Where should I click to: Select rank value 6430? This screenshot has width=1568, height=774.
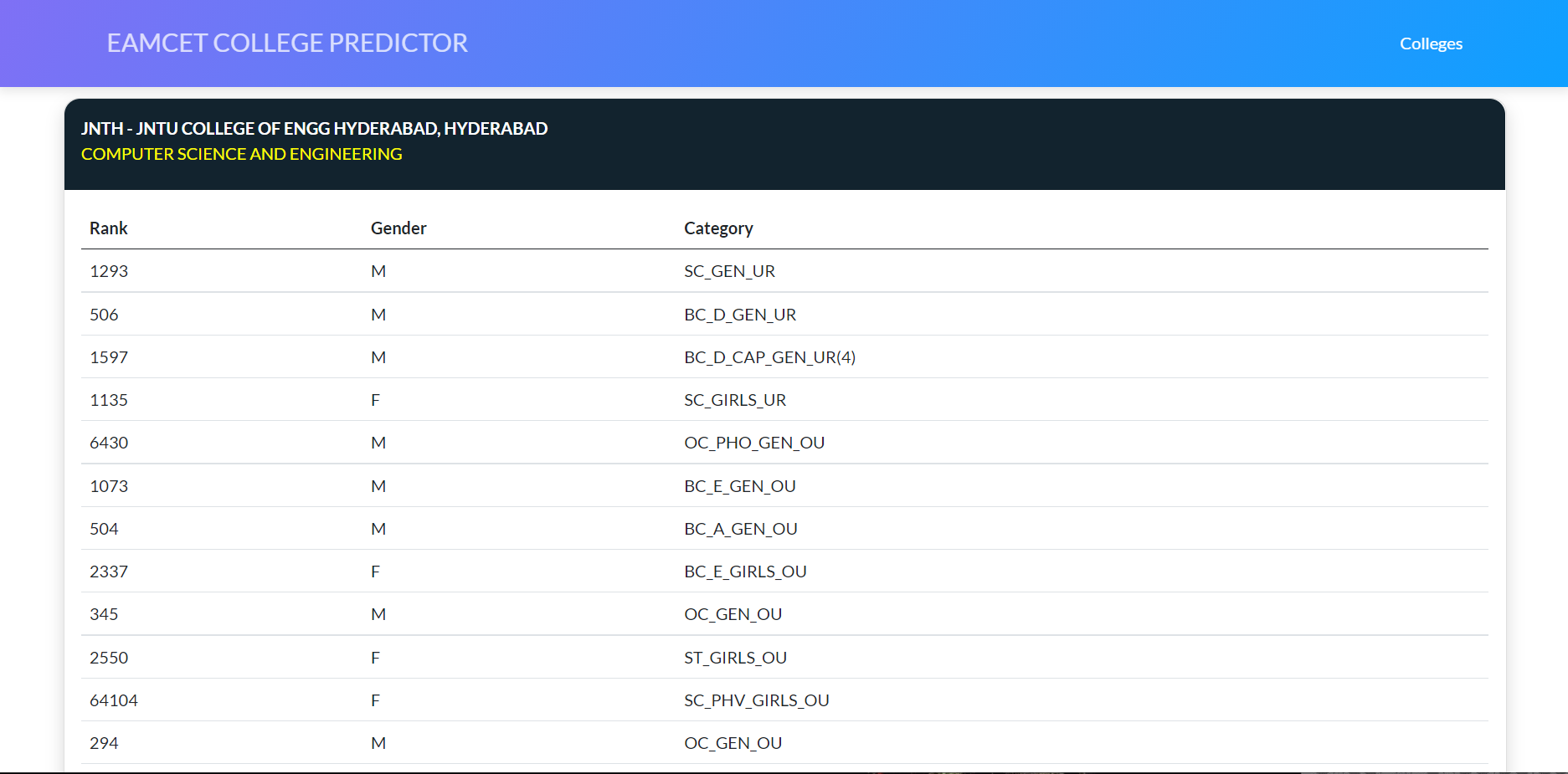coord(109,443)
